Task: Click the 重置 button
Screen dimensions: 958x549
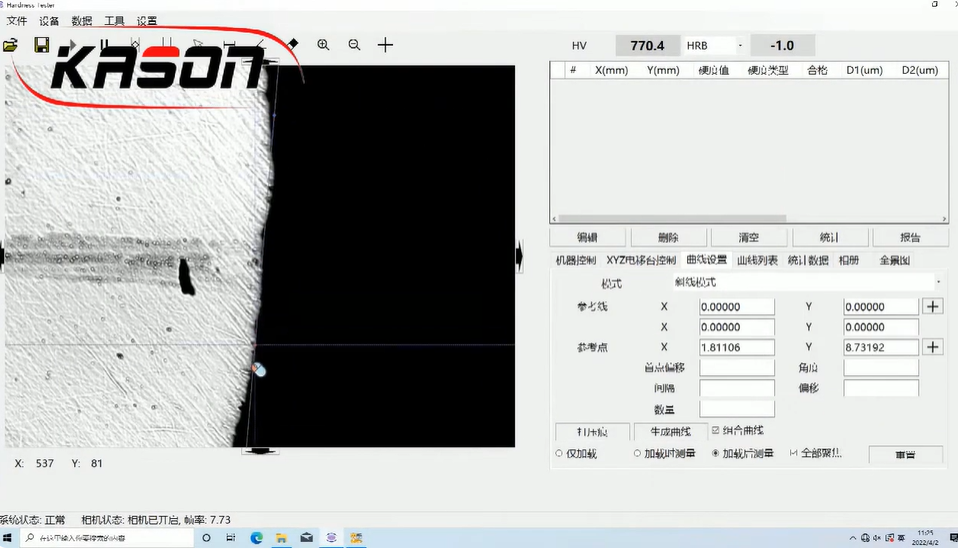Action: tap(905, 454)
